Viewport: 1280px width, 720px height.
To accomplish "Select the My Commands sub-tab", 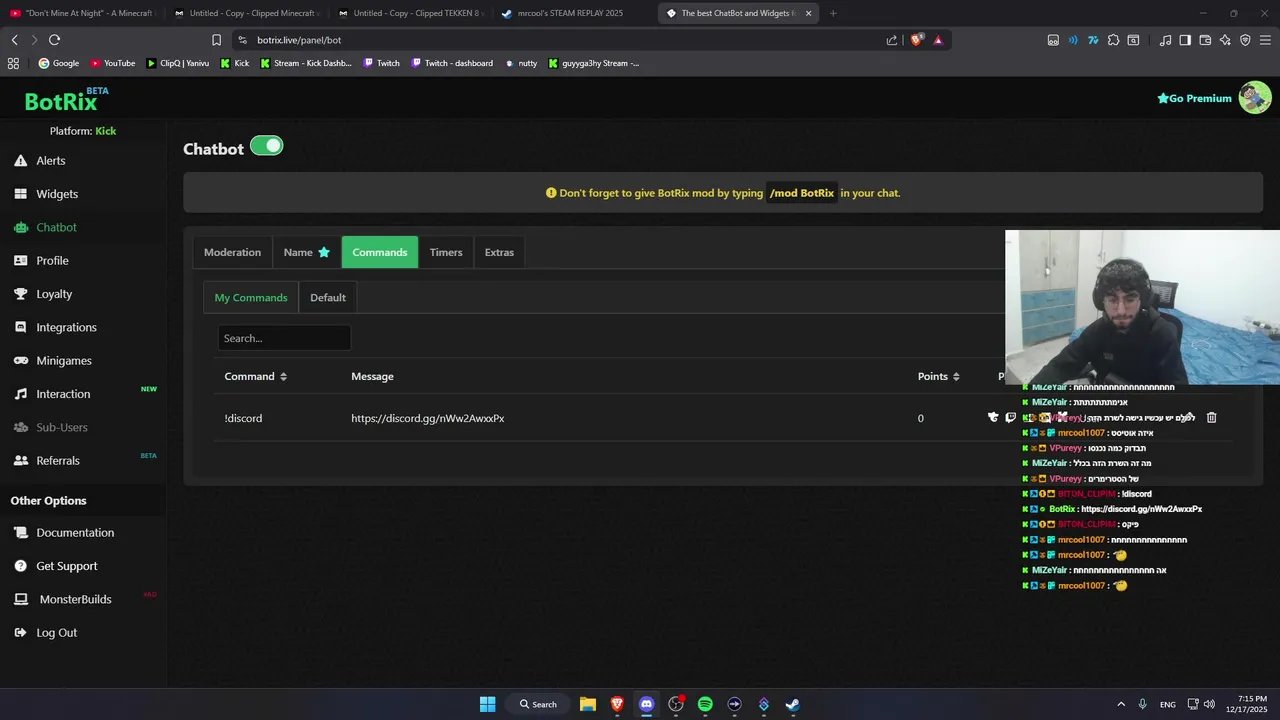I will (x=251, y=297).
